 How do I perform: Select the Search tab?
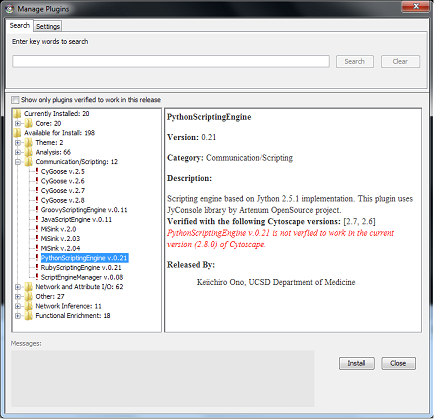pyautogui.click(x=20, y=25)
